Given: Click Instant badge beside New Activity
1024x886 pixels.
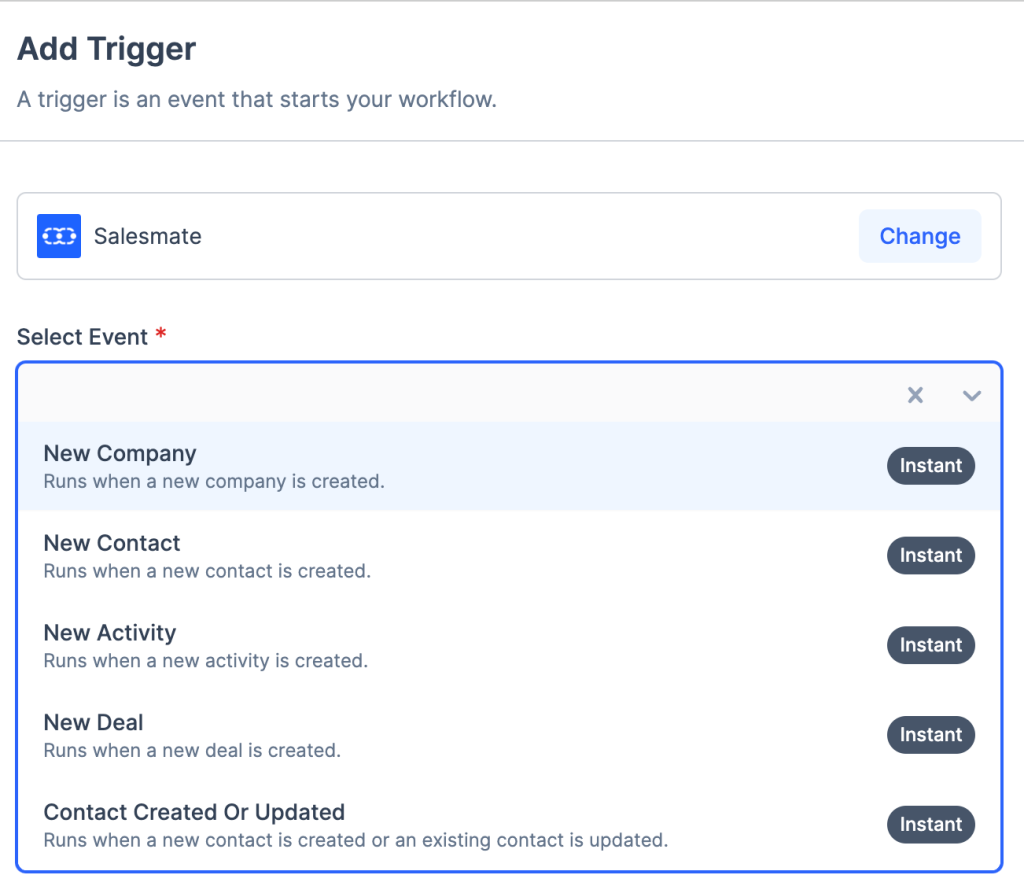Looking at the screenshot, I should [x=930, y=646].
